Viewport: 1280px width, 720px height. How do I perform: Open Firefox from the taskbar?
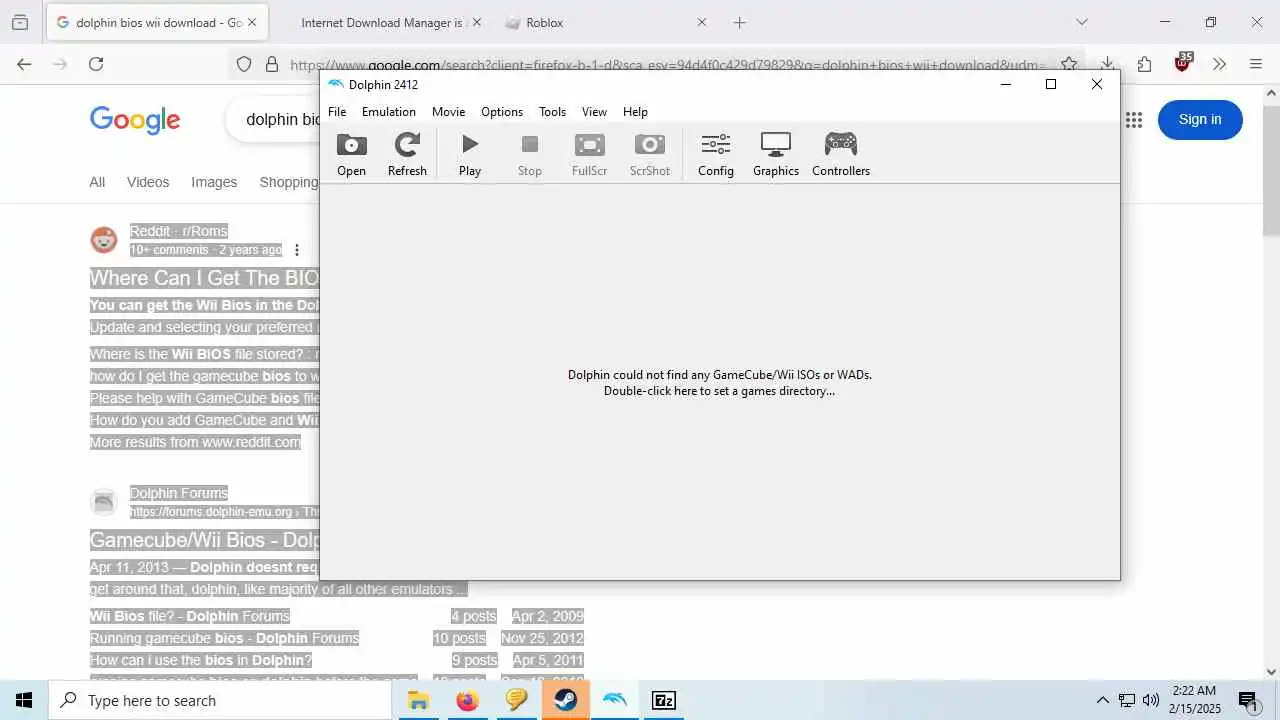467,700
